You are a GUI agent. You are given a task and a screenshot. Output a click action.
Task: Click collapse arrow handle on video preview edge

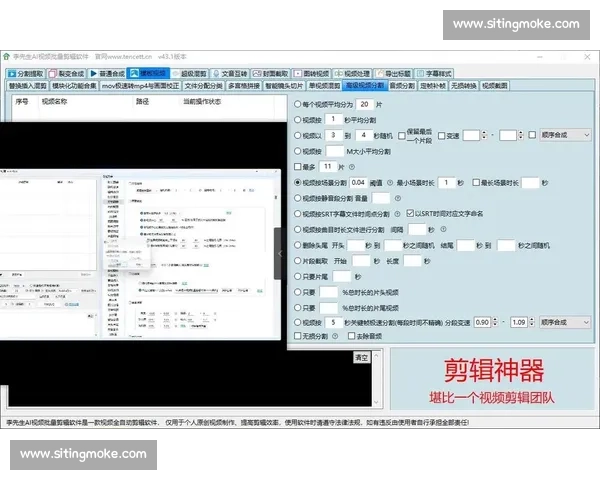[280, 253]
